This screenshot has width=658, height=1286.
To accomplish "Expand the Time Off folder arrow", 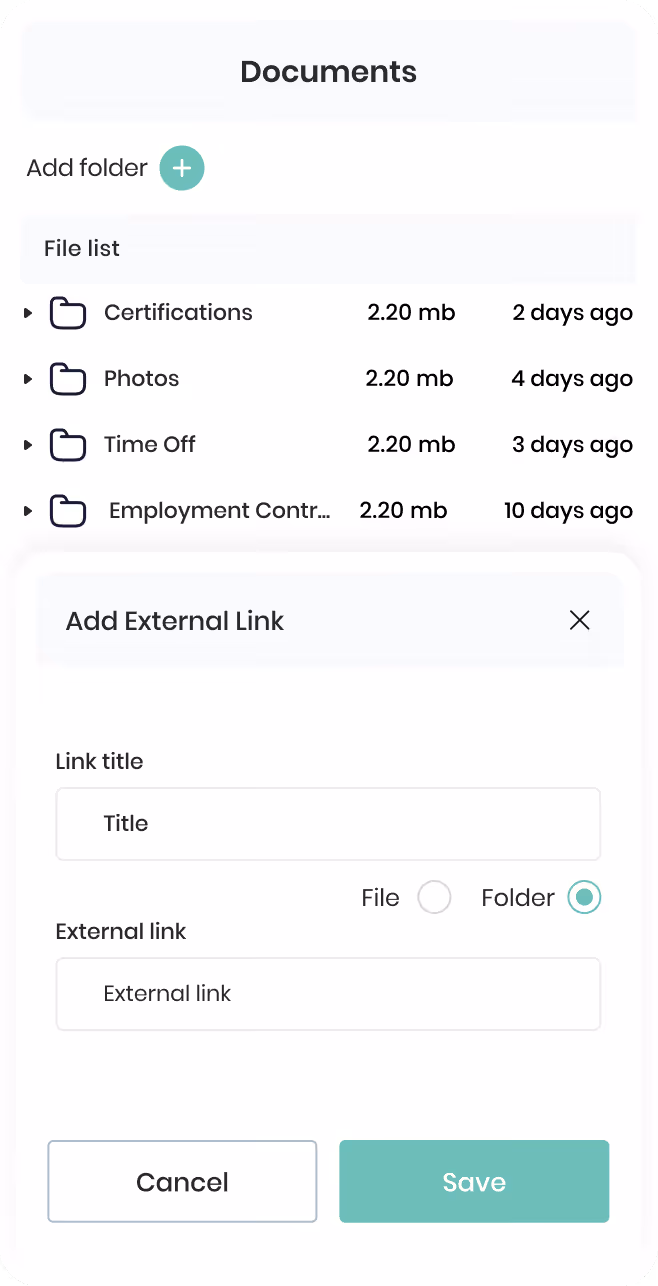I will [28, 445].
